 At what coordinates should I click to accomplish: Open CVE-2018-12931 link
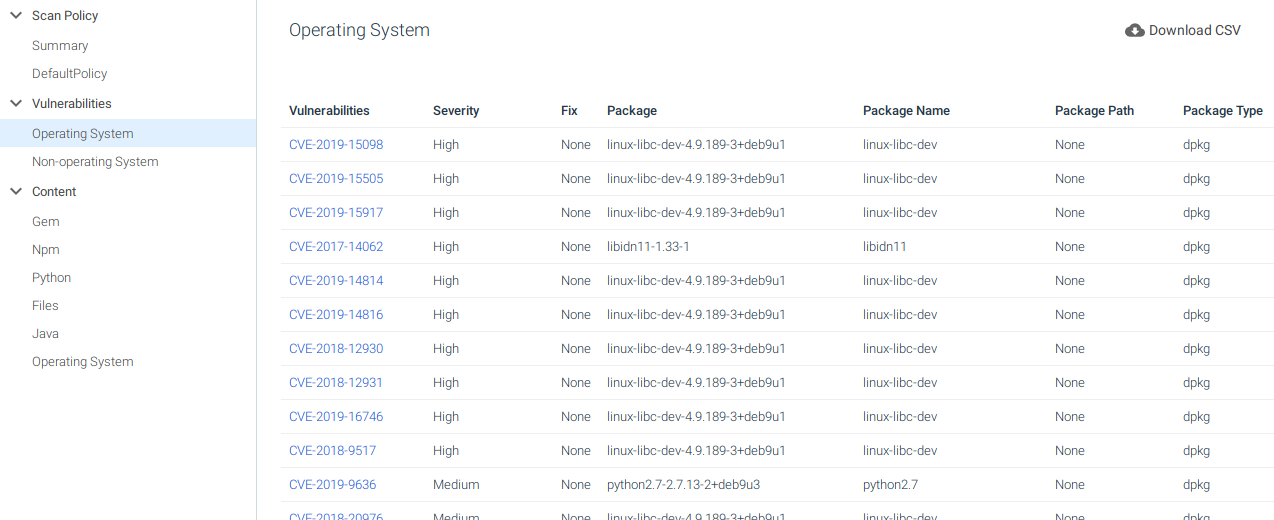coord(336,383)
